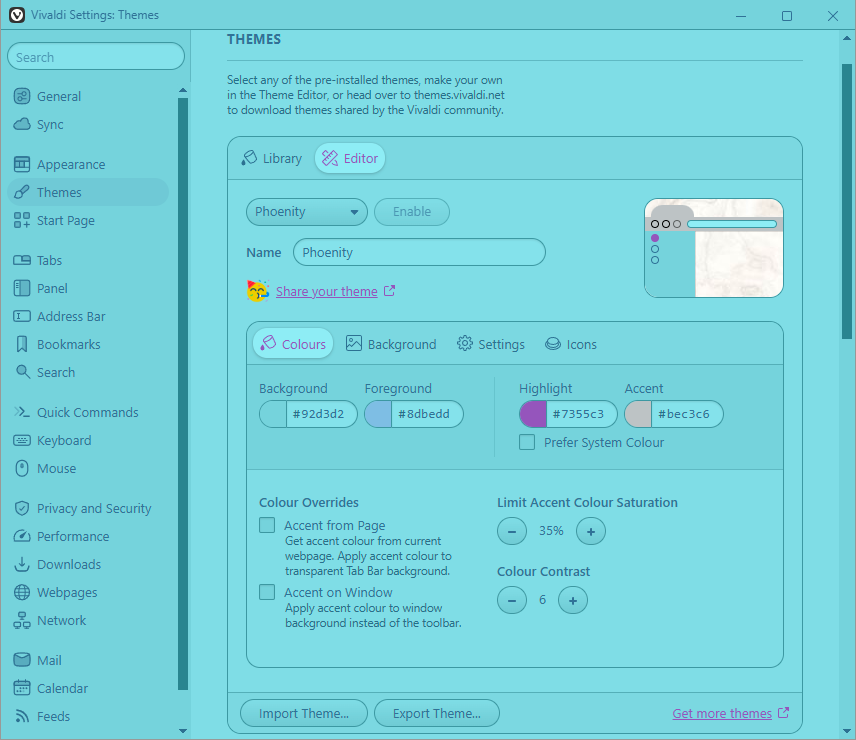The width and height of the screenshot is (856, 740).
Task: Click the Feeds icon in sidebar
Action: click(x=22, y=716)
